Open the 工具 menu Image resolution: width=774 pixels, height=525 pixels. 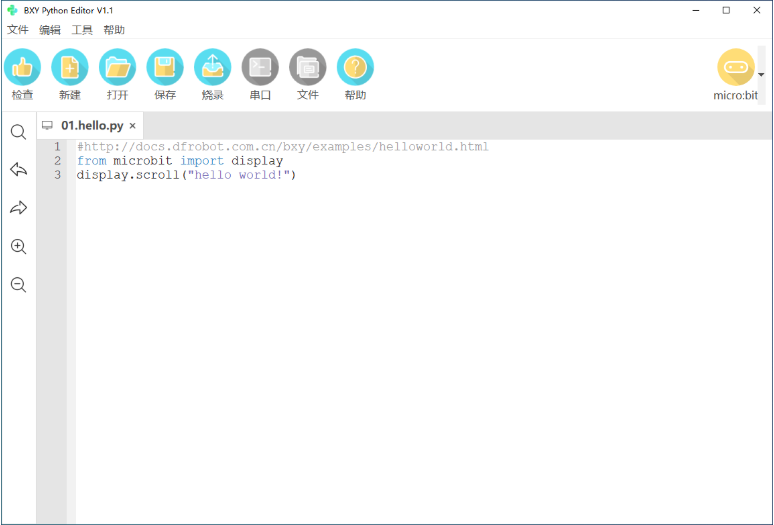[x=82, y=30]
